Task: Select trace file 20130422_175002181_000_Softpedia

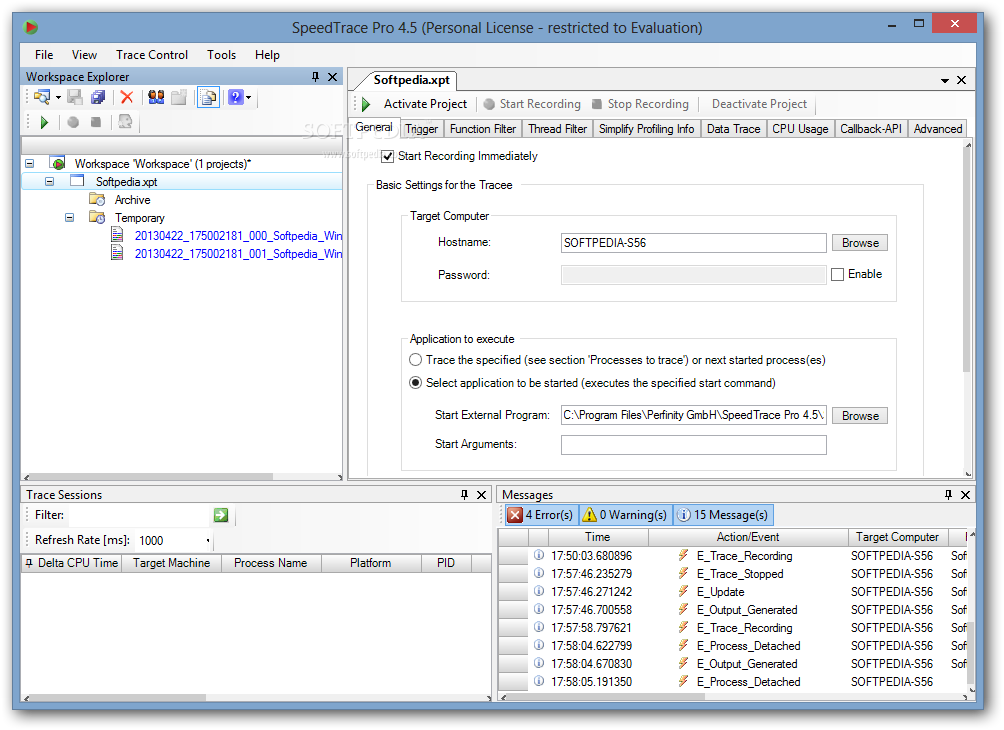Action: [238, 236]
